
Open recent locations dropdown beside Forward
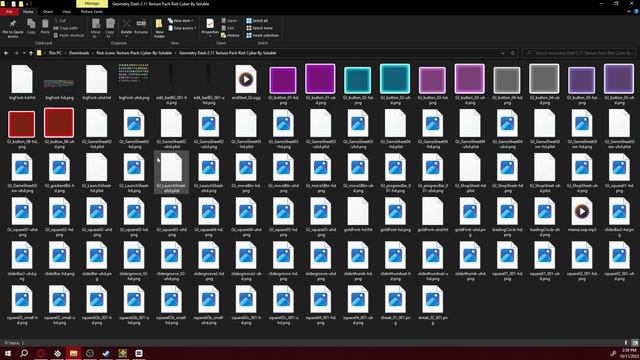pos(24,53)
